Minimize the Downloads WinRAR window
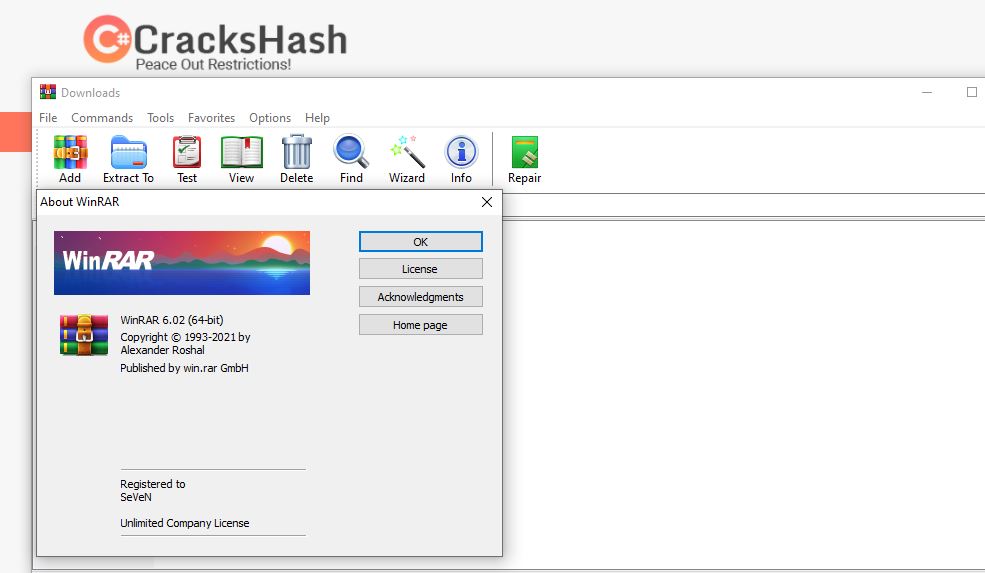This screenshot has width=985, height=573. [927, 92]
